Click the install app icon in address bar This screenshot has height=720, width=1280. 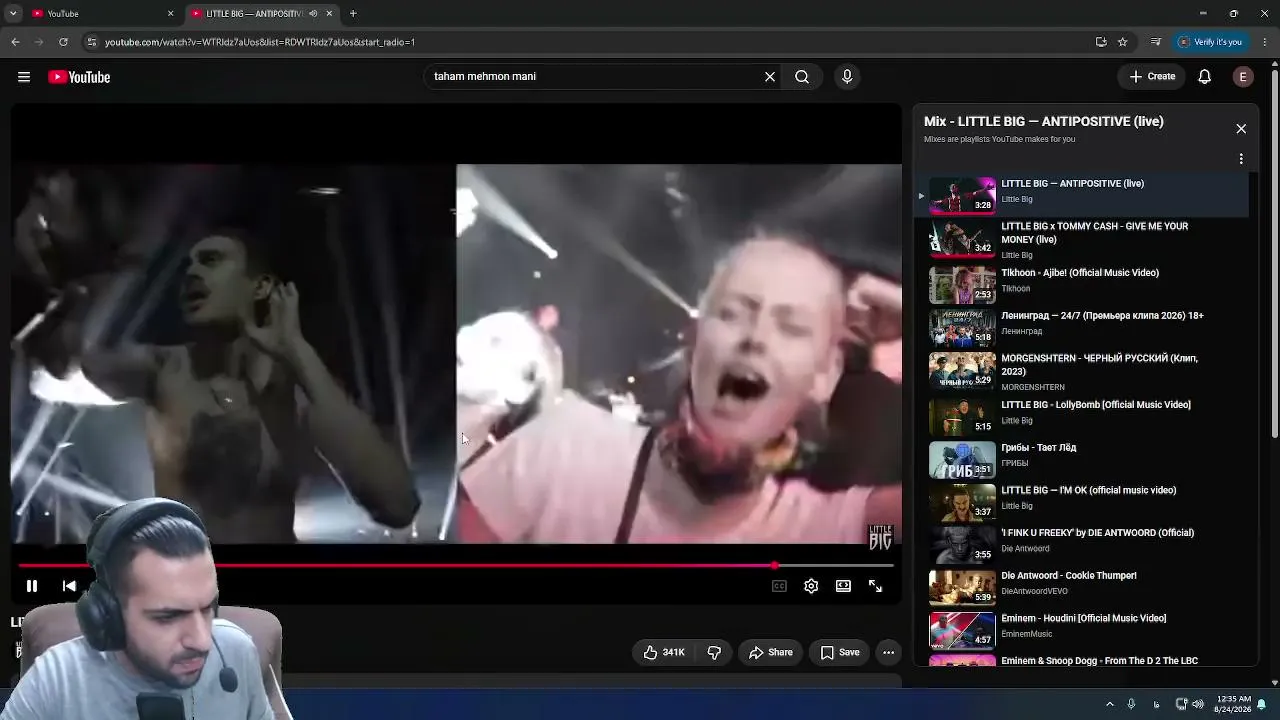pos(1101,42)
